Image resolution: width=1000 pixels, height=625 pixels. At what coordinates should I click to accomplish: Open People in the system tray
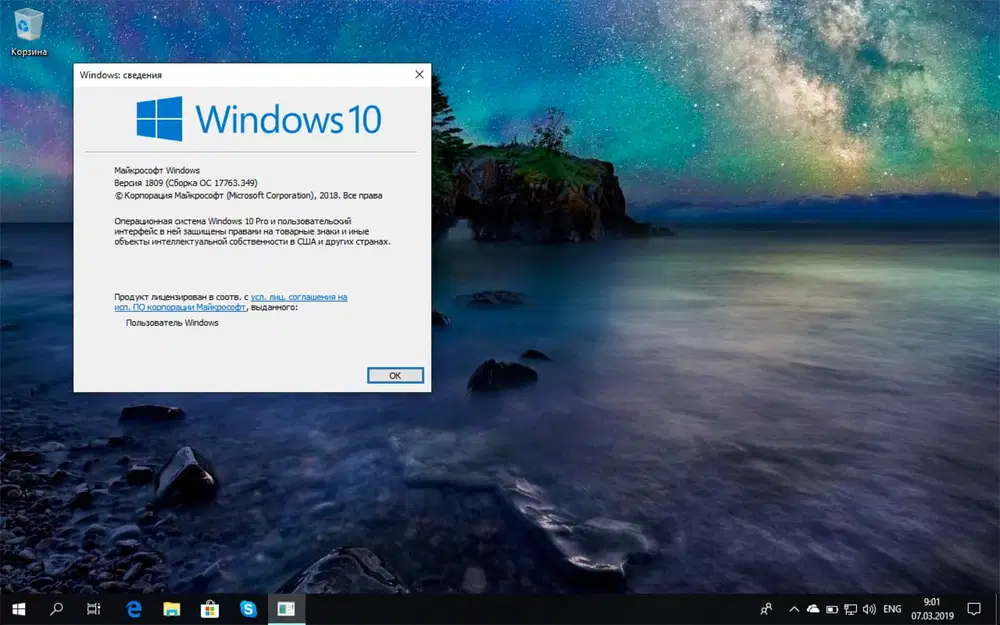click(x=766, y=610)
